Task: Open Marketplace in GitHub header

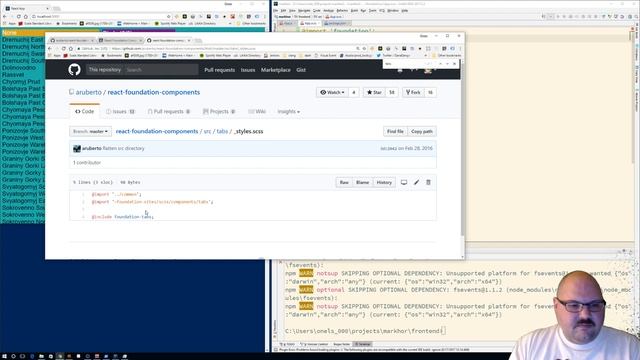Action: click(276, 70)
